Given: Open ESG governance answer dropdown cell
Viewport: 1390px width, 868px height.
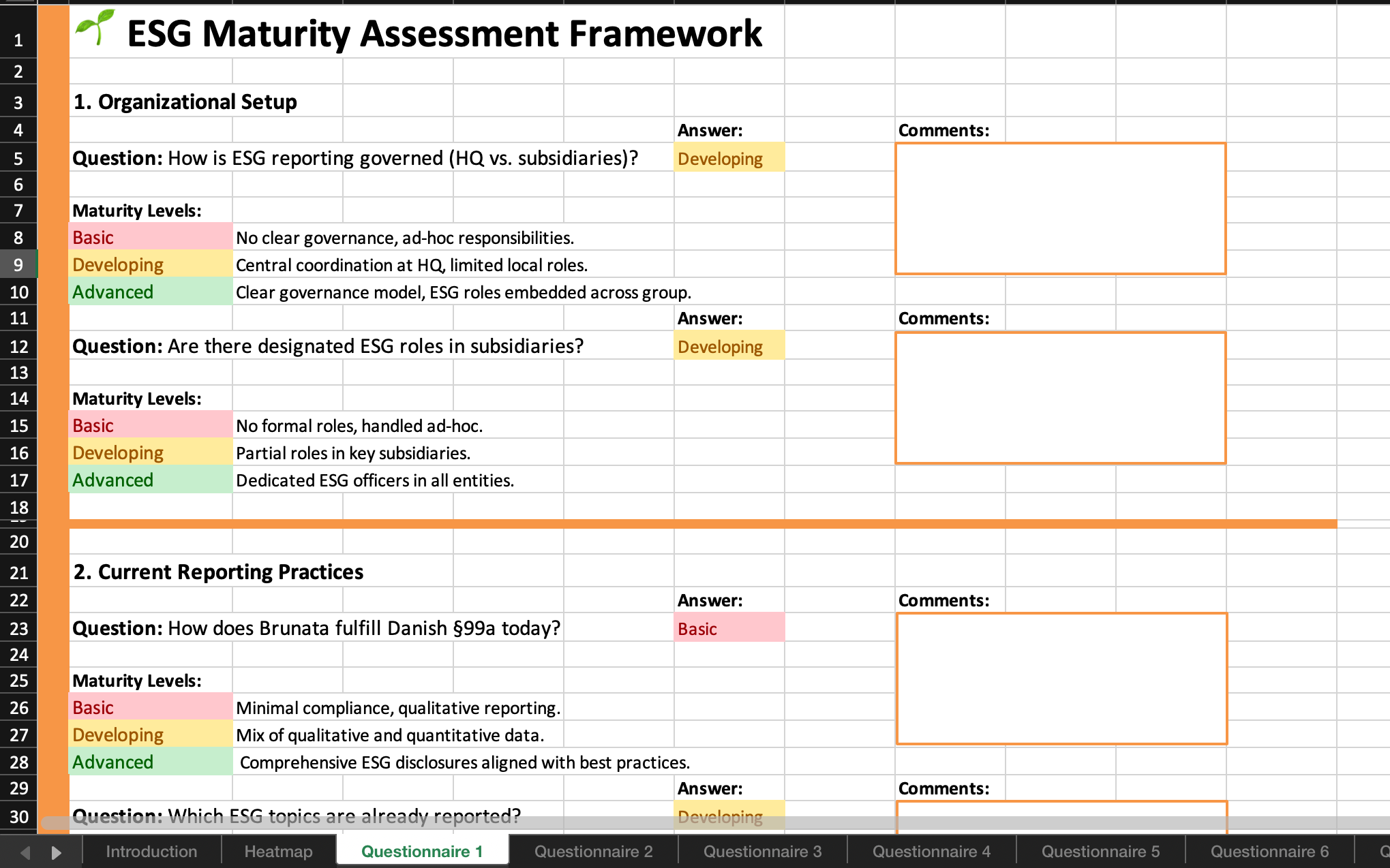Looking at the screenshot, I should coord(729,159).
